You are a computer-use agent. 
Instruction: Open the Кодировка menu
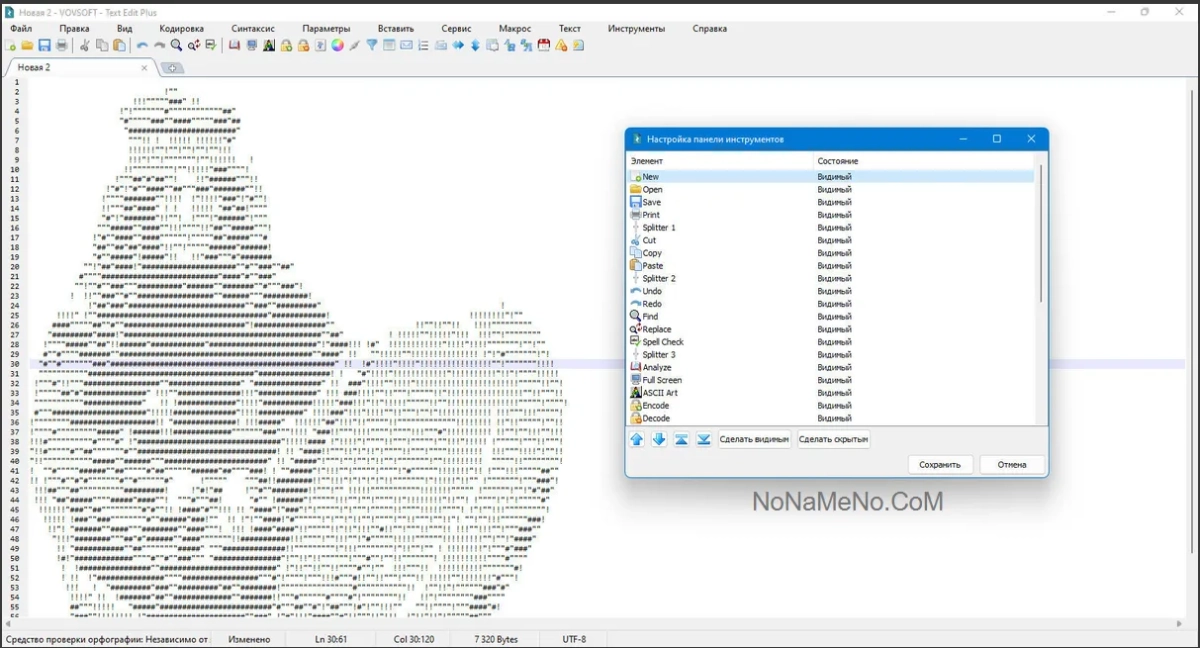pos(181,29)
